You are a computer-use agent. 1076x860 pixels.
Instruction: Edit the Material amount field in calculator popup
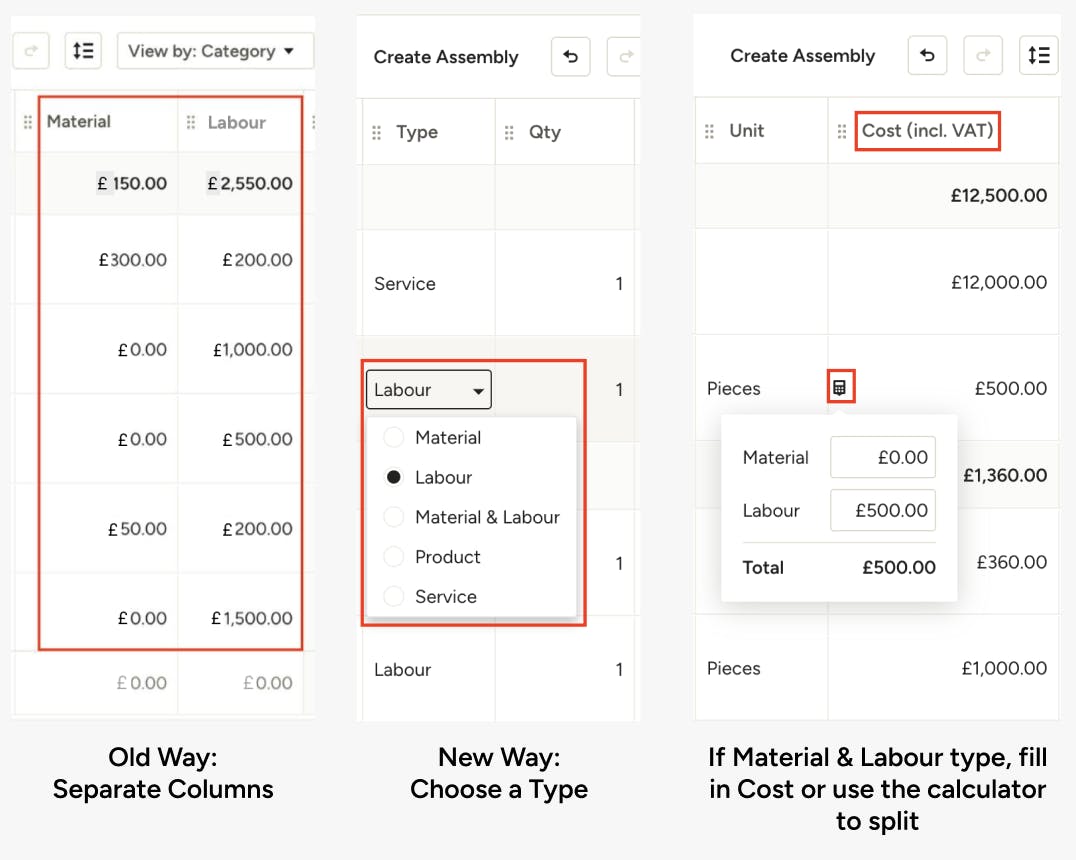(882, 457)
